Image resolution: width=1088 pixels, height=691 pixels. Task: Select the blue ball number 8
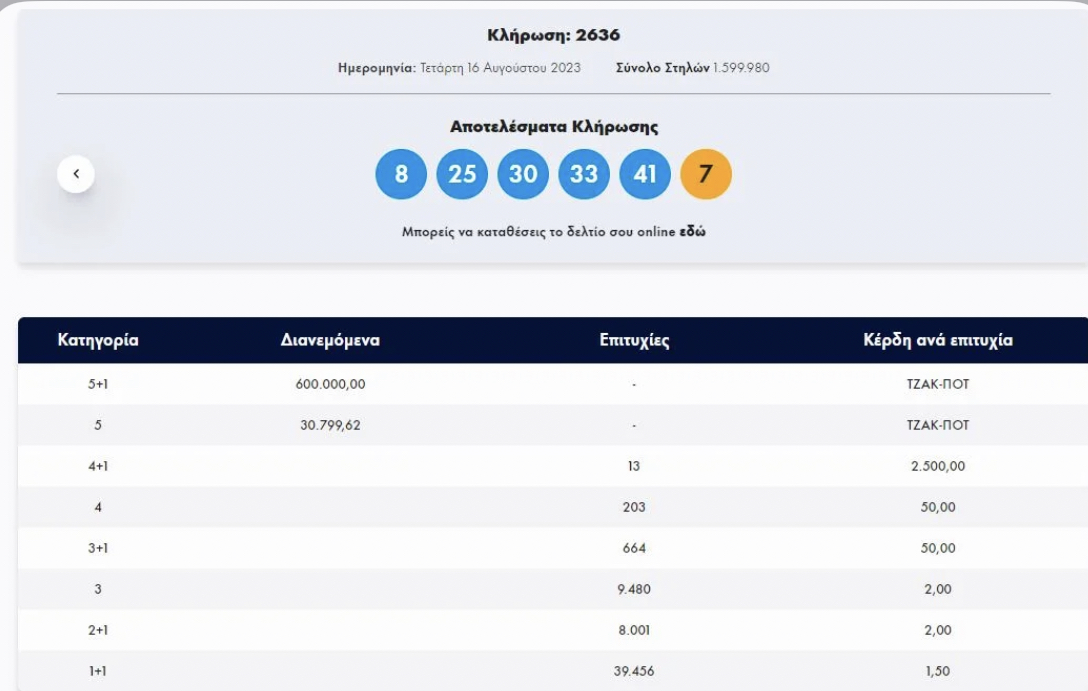pyautogui.click(x=401, y=174)
